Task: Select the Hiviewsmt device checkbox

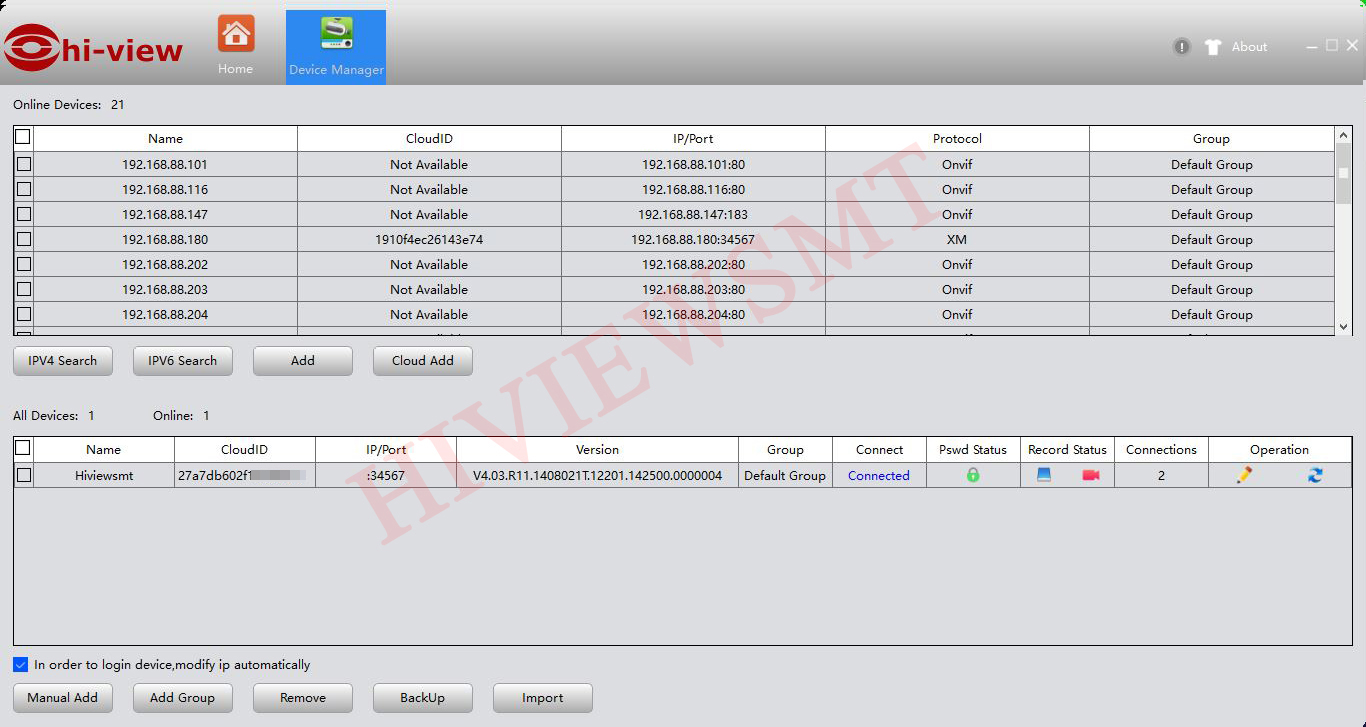Action: point(24,476)
